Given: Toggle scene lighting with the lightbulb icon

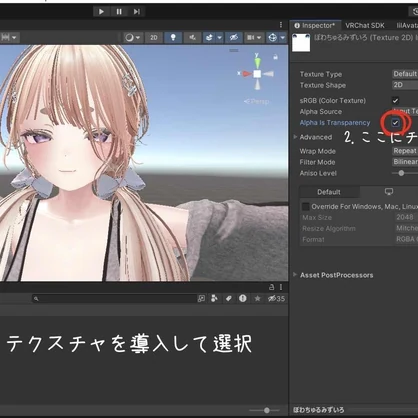Looking at the screenshot, I should tap(173, 38).
